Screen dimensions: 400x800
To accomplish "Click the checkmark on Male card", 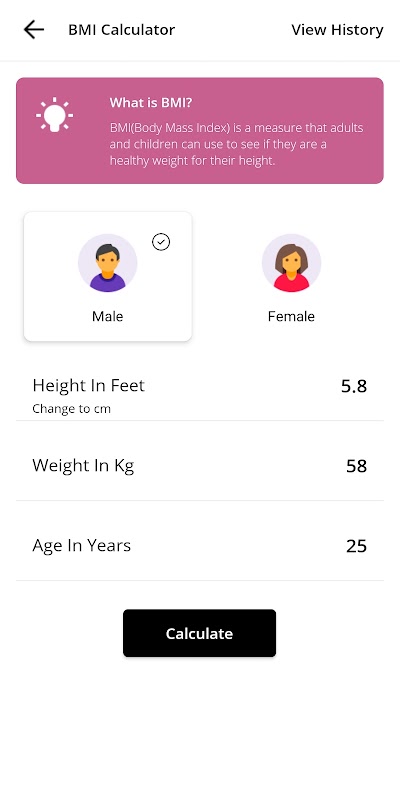I will click(161, 242).
